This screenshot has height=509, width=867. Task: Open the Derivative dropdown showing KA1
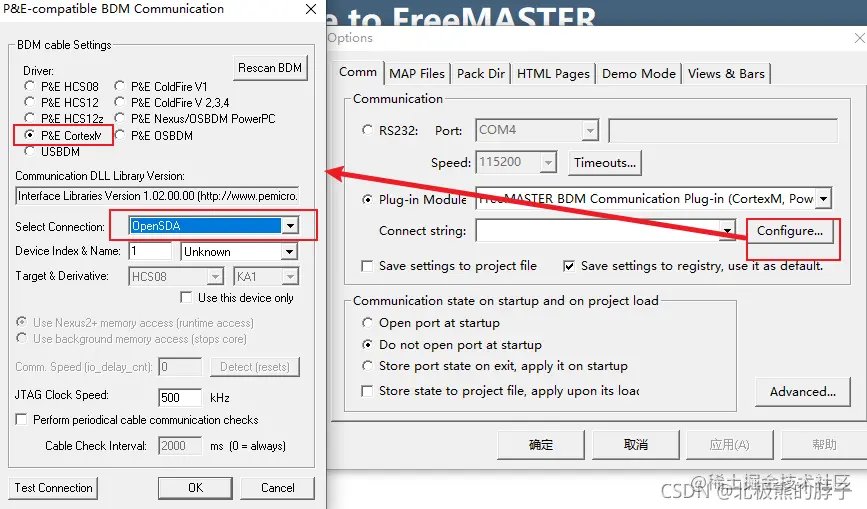289,276
